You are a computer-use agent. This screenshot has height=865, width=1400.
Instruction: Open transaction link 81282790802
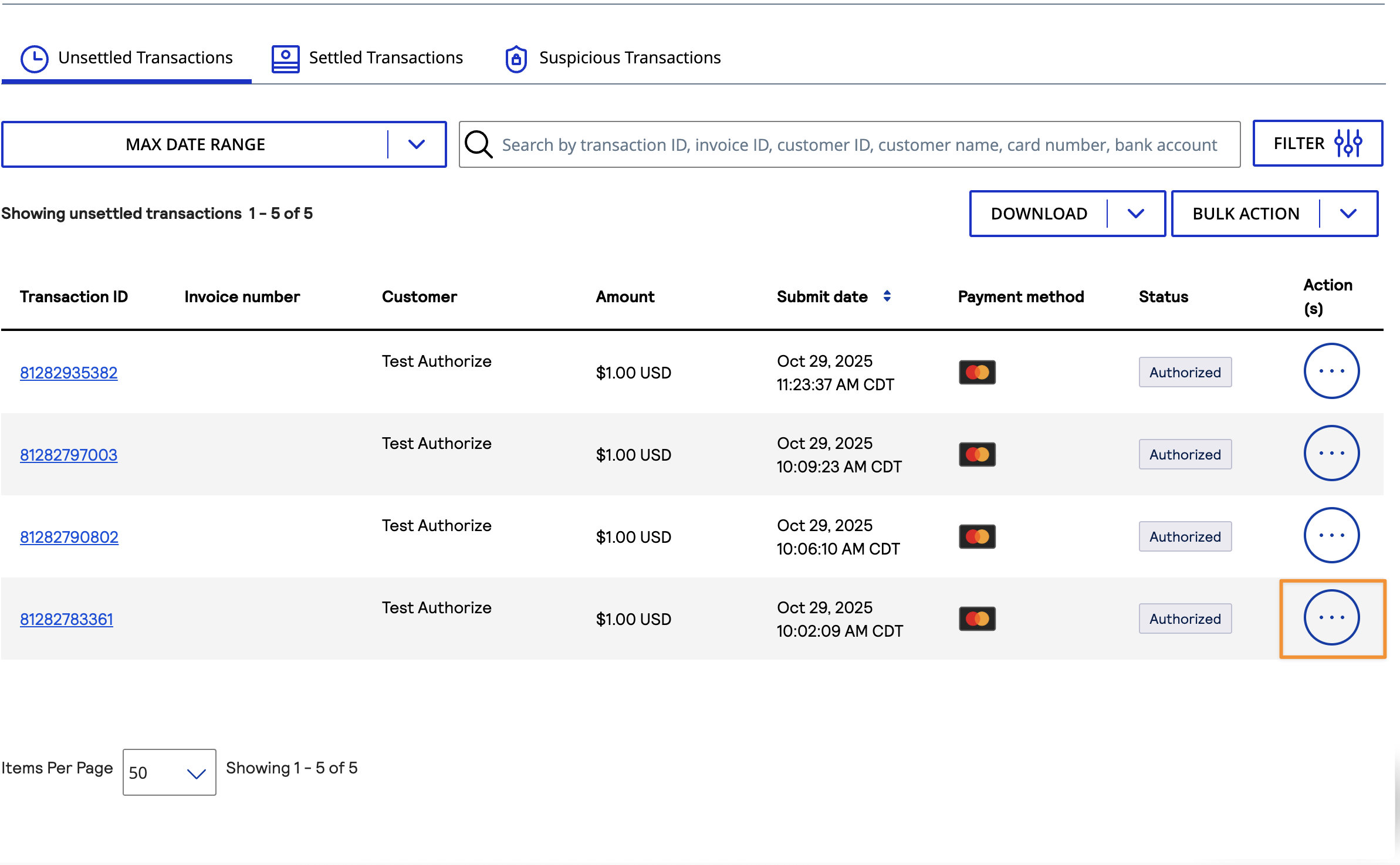[x=69, y=537]
